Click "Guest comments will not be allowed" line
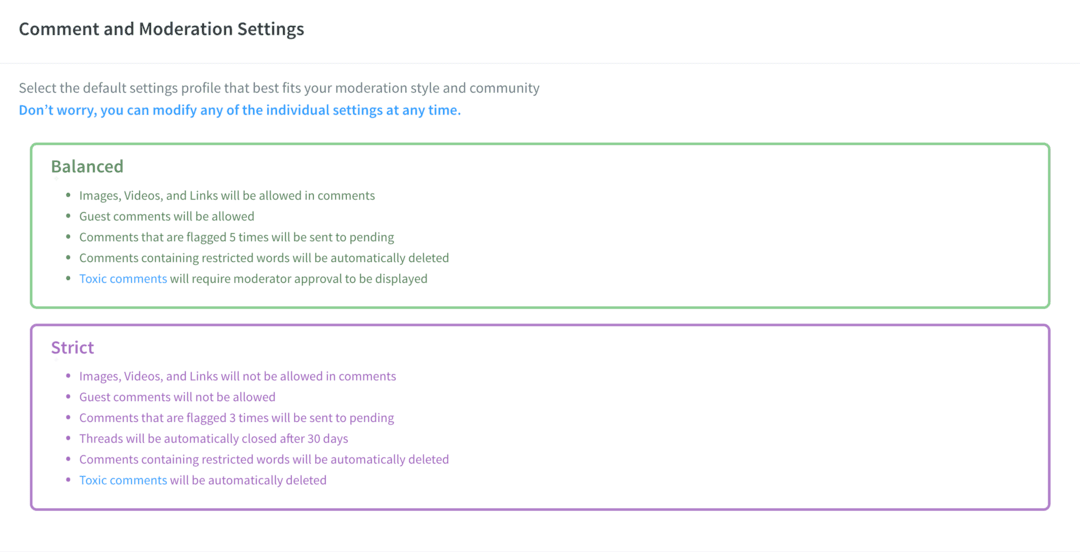 (177, 397)
